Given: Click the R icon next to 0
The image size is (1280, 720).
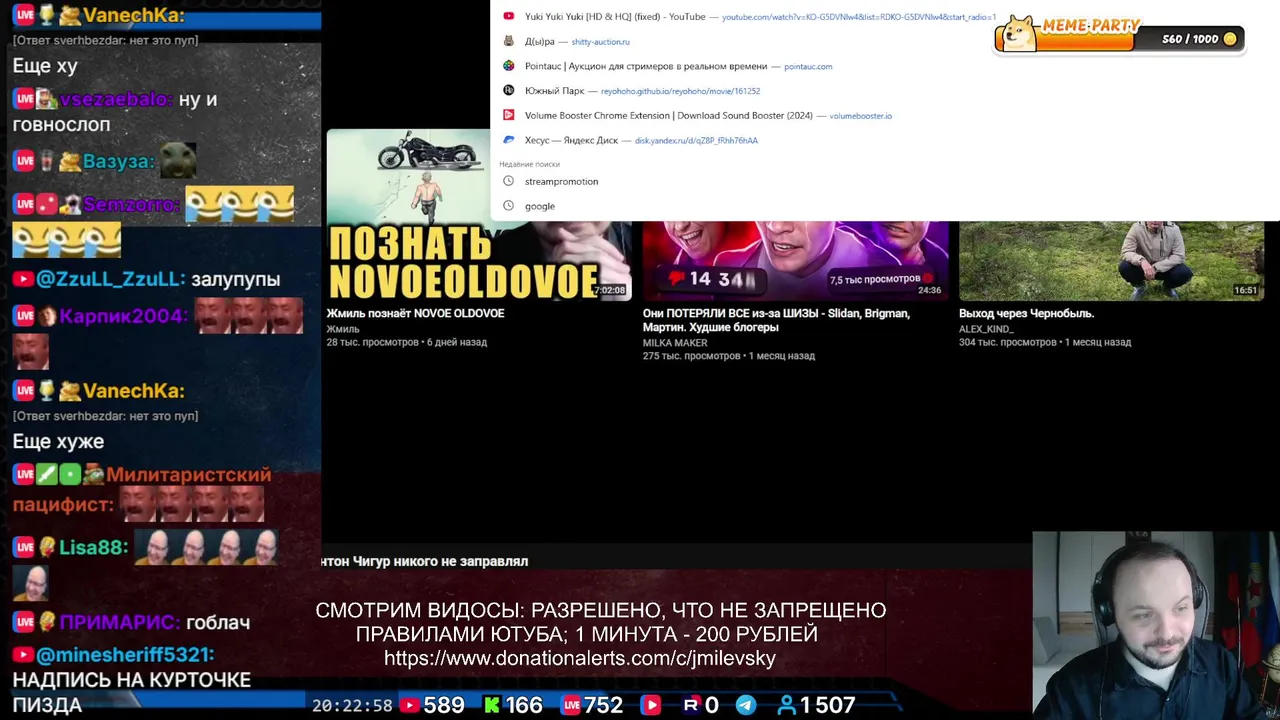Looking at the screenshot, I should (x=690, y=705).
